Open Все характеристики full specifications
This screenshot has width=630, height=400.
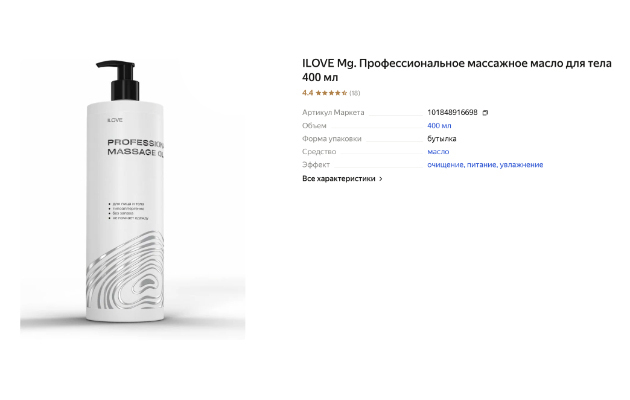click(342, 179)
